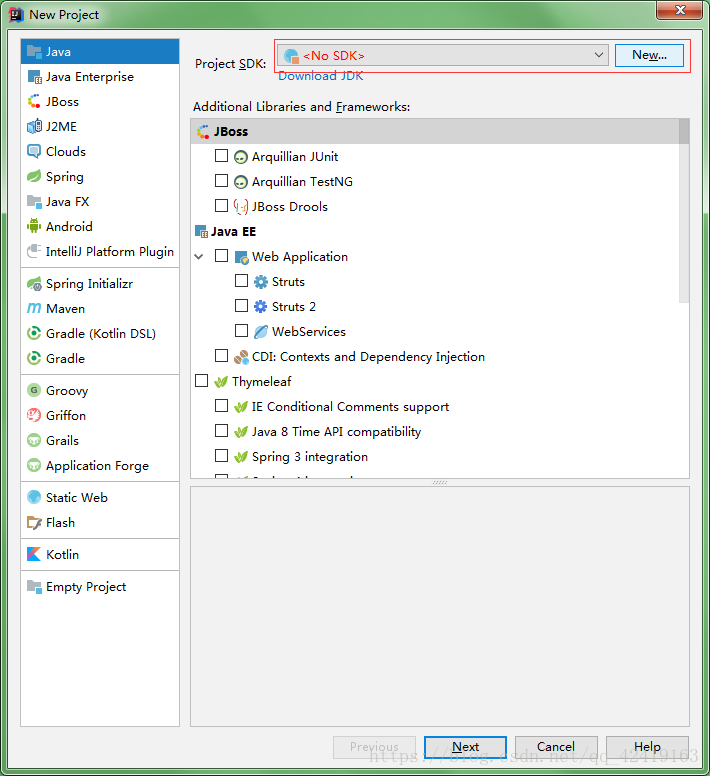Select the Gradle (Kotlin DSL) icon
The width and height of the screenshot is (710, 776).
point(34,333)
